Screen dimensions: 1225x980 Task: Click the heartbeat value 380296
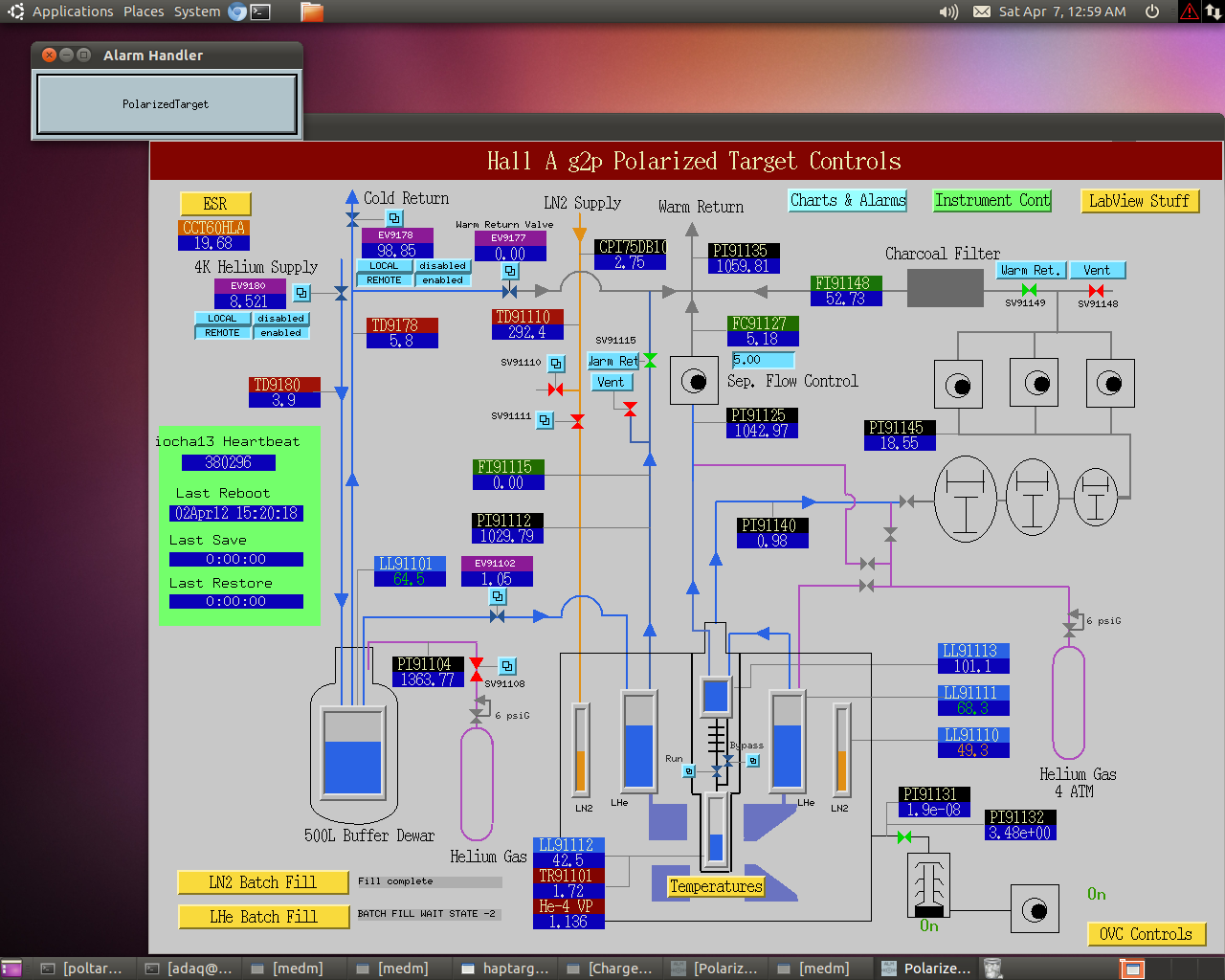click(228, 462)
